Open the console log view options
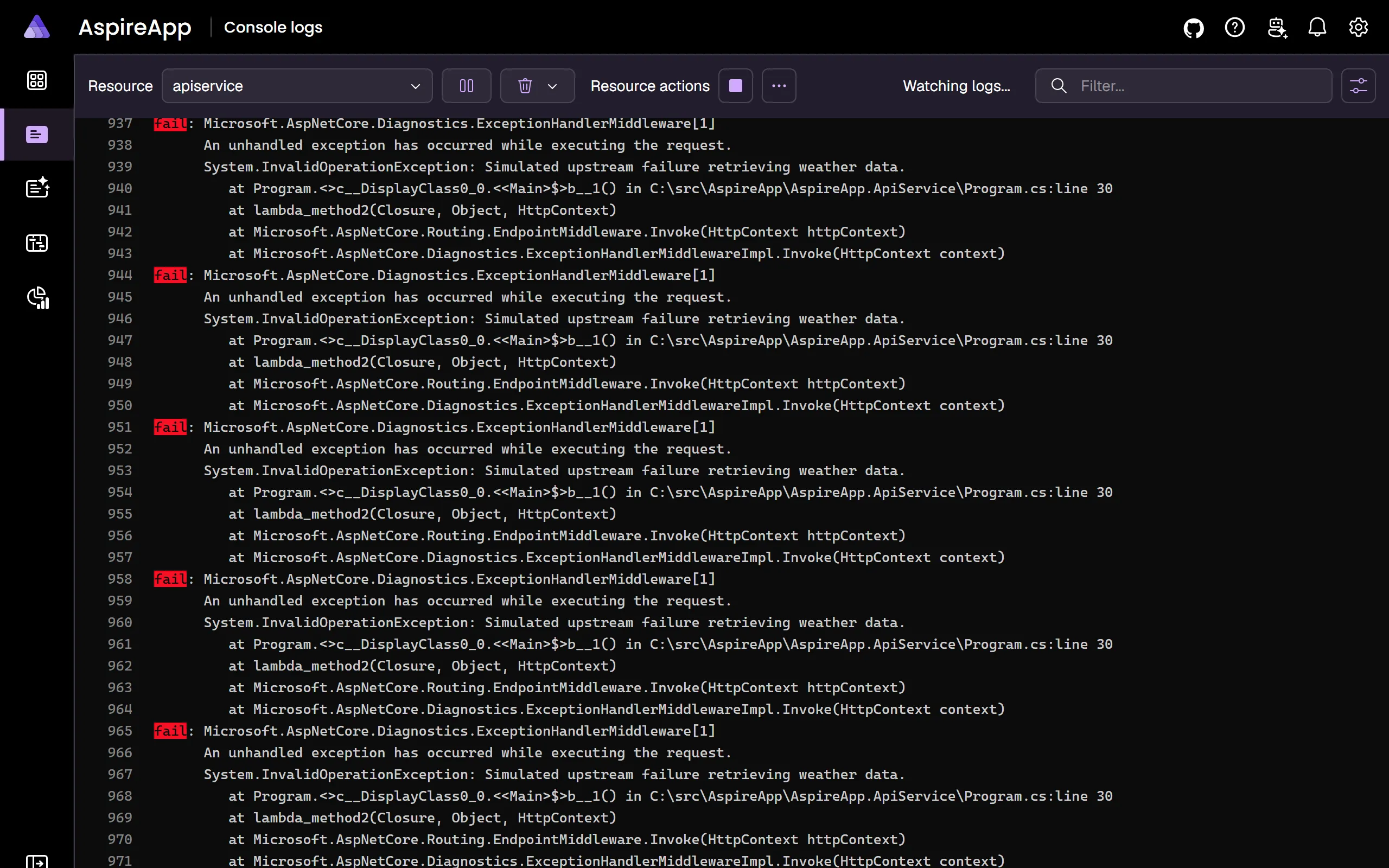The image size is (1389, 868). pyautogui.click(x=1358, y=86)
